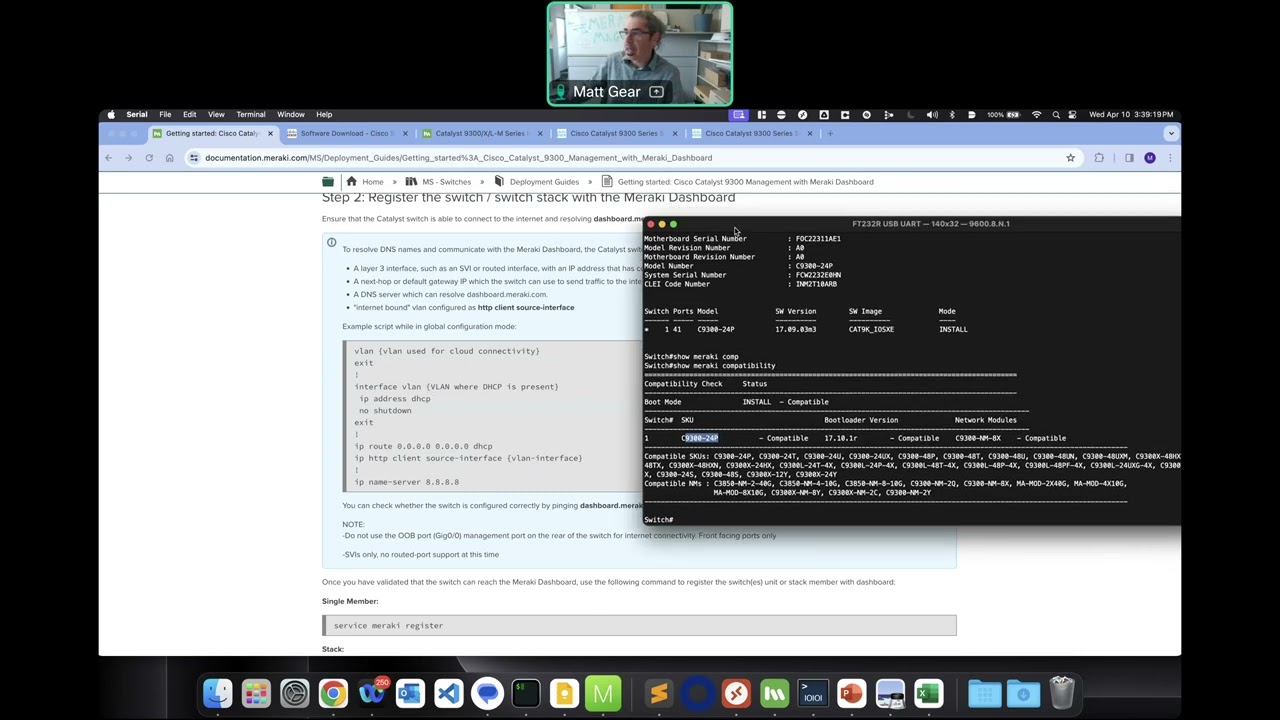This screenshot has width=1280, height=720.
Task: Open Preview from the Dock
Action: (x=890, y=693)
